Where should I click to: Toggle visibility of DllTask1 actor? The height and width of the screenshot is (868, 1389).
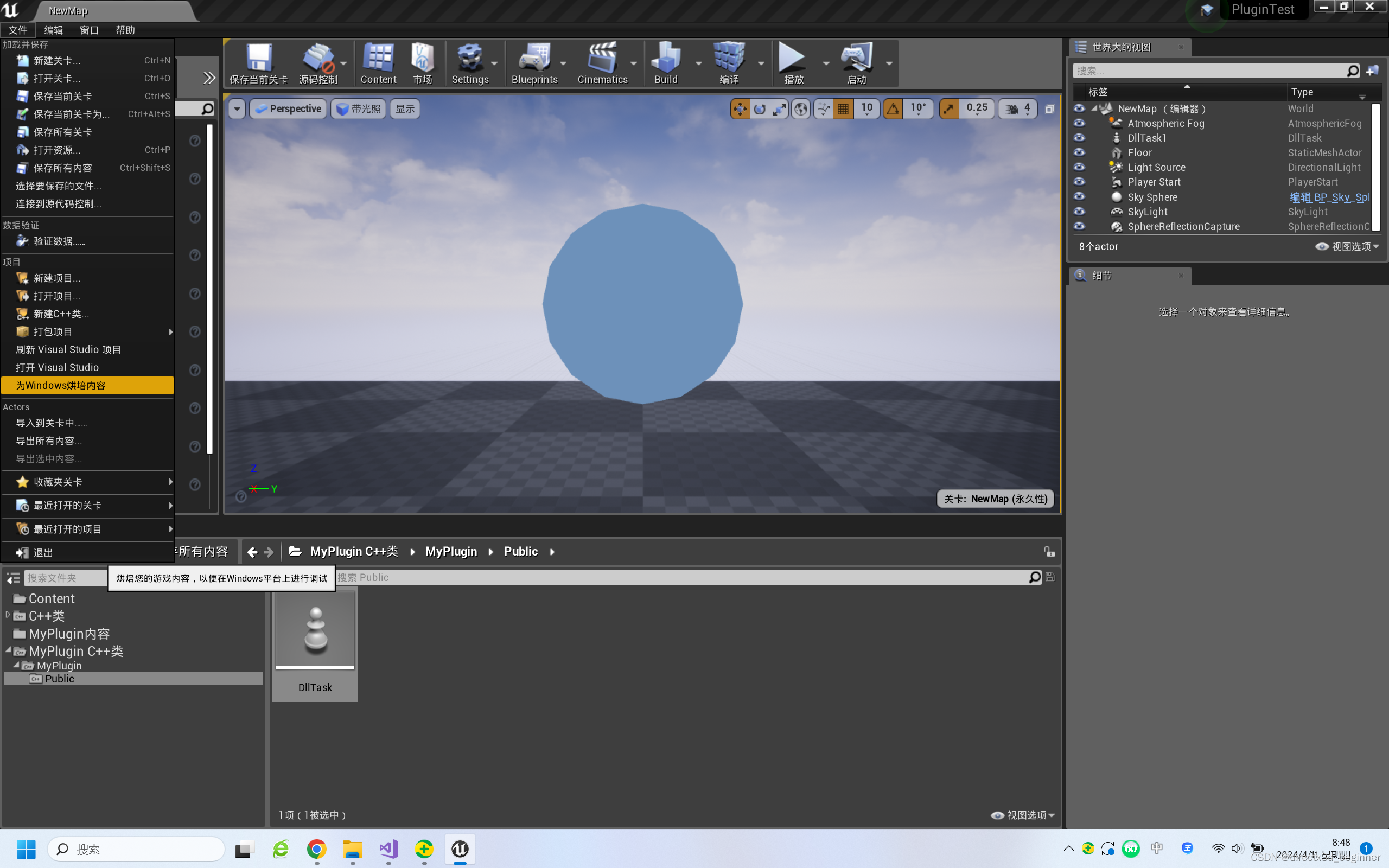1078,138
